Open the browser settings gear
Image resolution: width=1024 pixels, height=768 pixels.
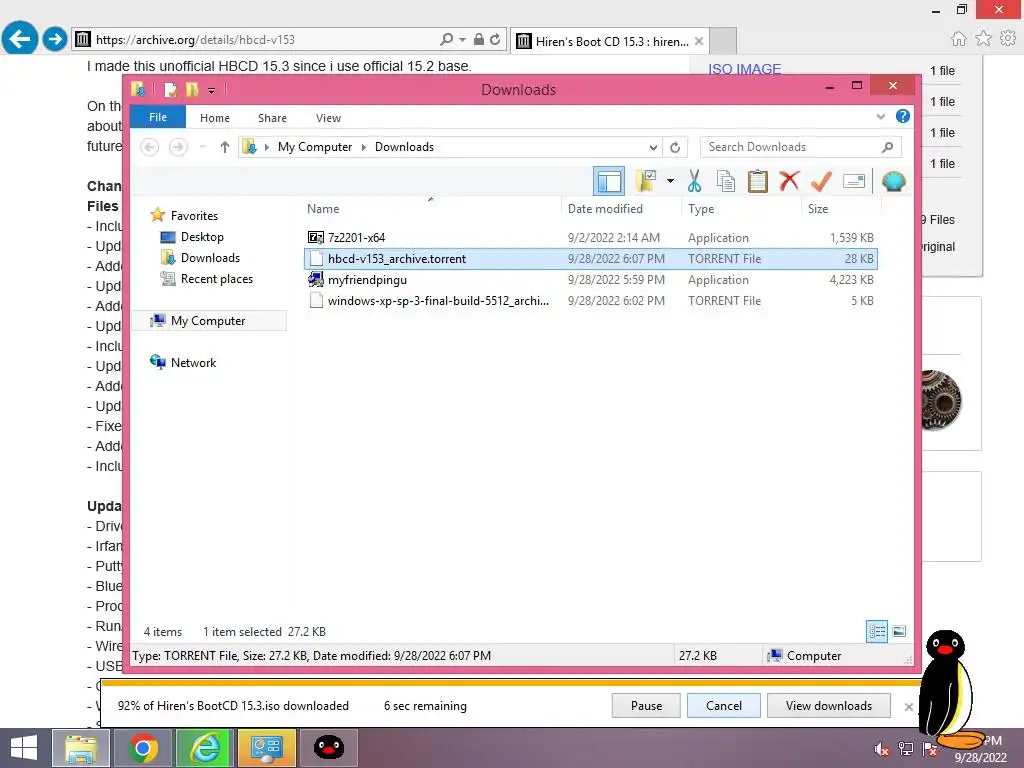point(1008,39)
